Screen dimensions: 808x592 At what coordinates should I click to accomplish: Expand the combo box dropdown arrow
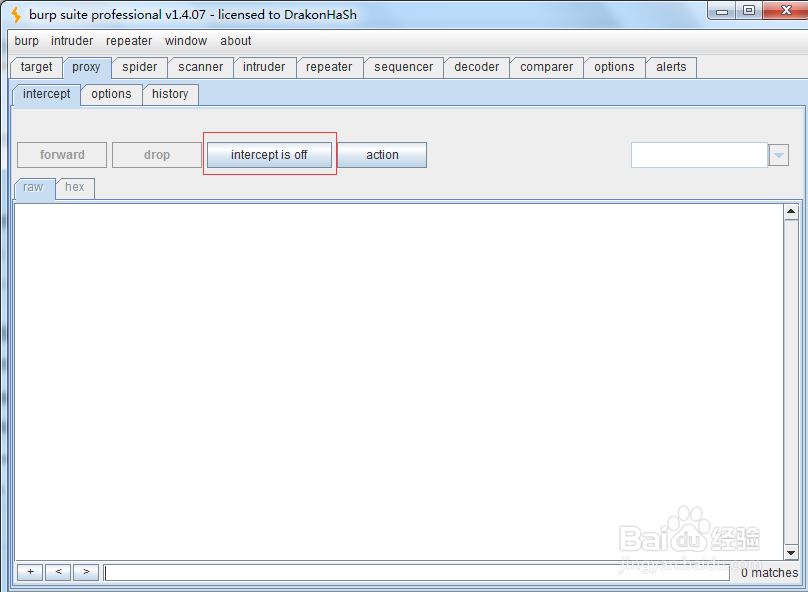pos(779,155)
